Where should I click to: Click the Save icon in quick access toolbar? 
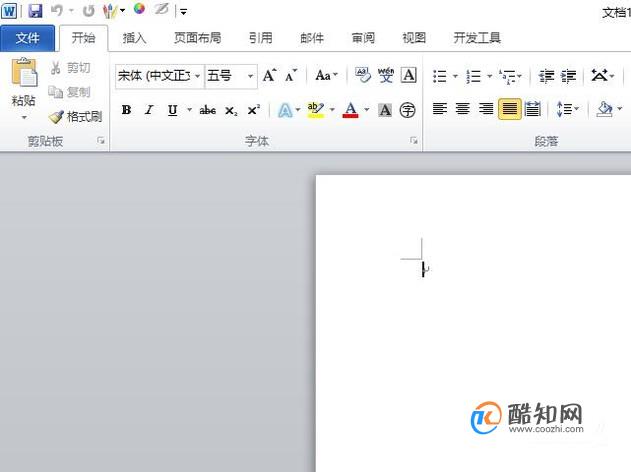[35, 10]
